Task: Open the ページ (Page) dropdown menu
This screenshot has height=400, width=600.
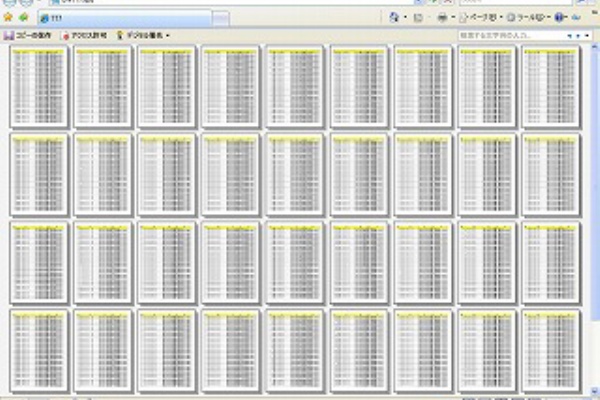Action: [x=480, y=18]
